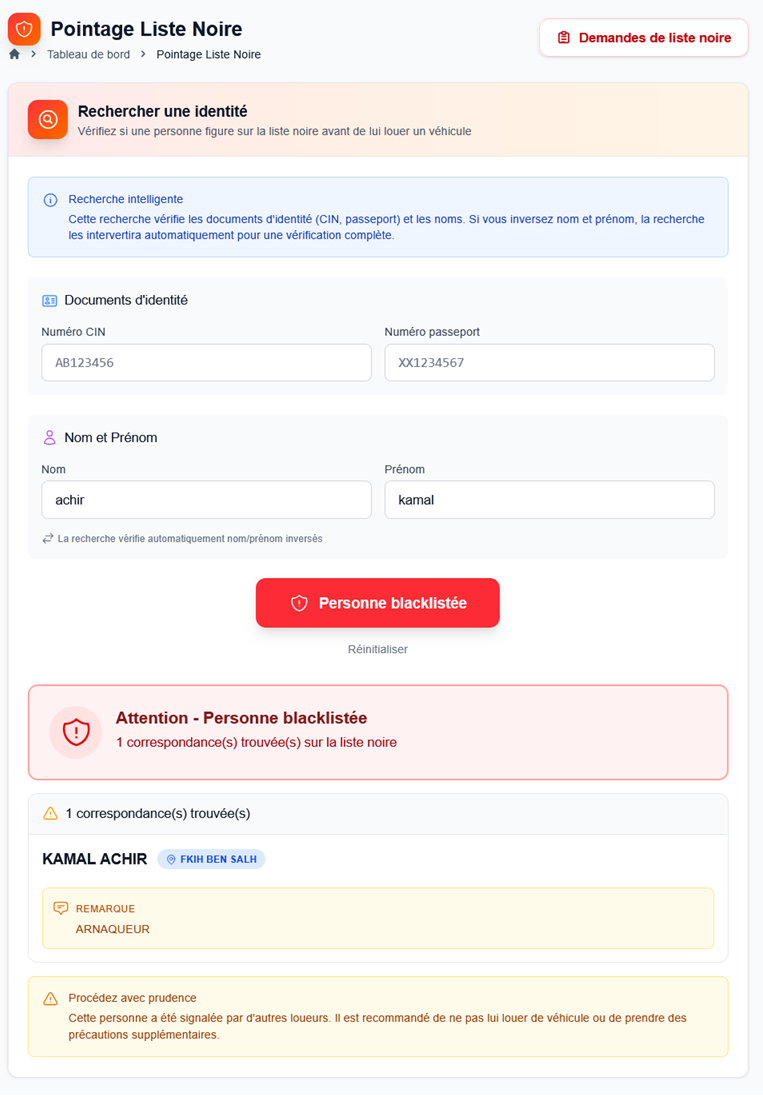Click inside the Numéro passeport field
This screenshot has width=763, height=1097.
pyautogui.click(x=549, y=362)
